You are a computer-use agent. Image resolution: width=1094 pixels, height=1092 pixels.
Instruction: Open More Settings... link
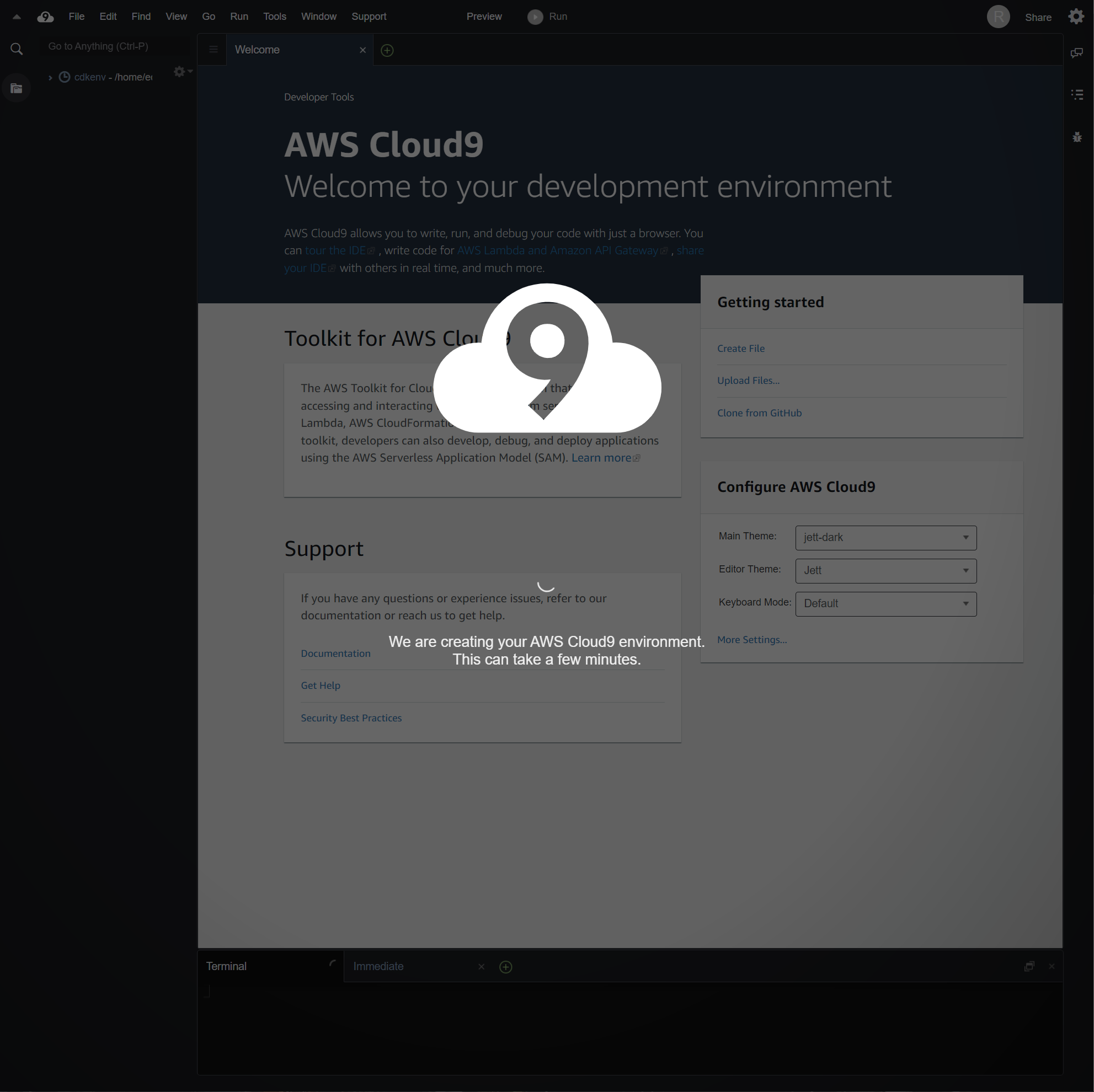click(751, 640)
